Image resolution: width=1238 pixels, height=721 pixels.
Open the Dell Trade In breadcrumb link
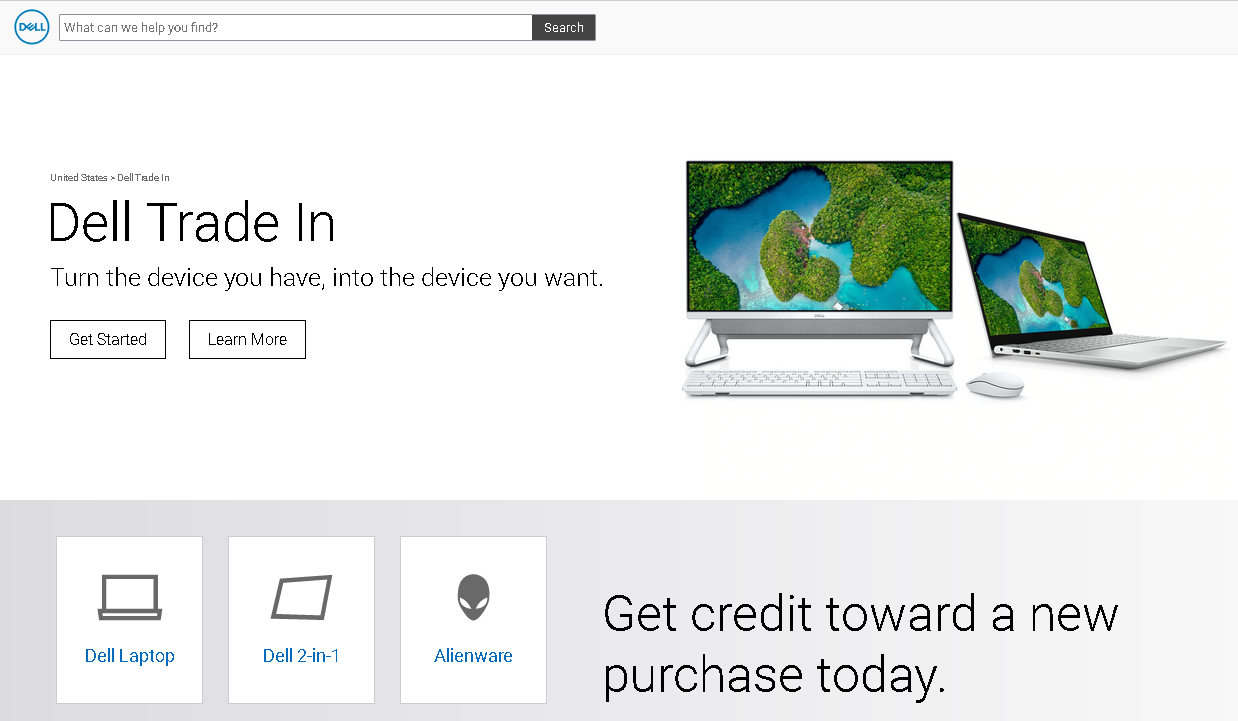[144, 178]
